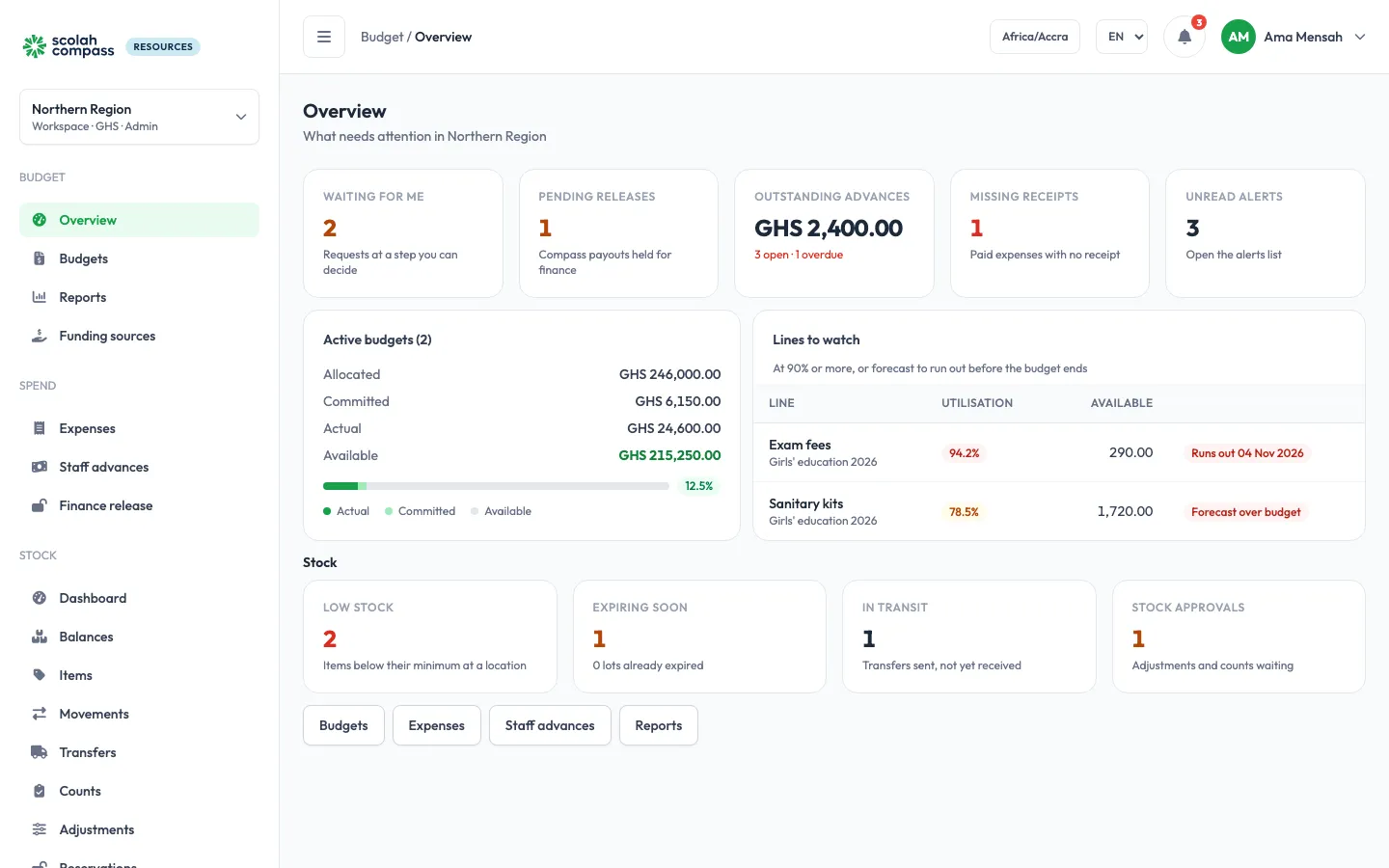
Task: Click the green Actual legend dot
Action: (x=327, y=511)
